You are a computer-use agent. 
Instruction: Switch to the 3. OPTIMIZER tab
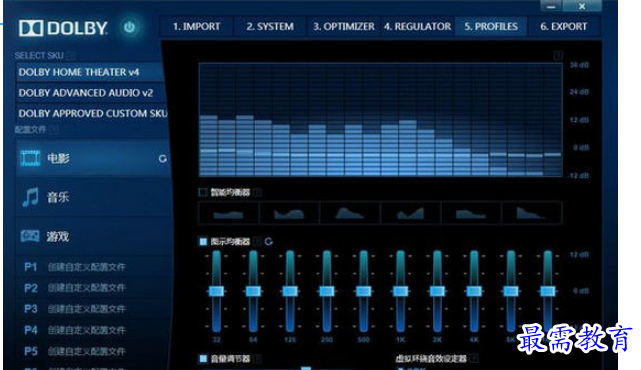click(343, 27)
